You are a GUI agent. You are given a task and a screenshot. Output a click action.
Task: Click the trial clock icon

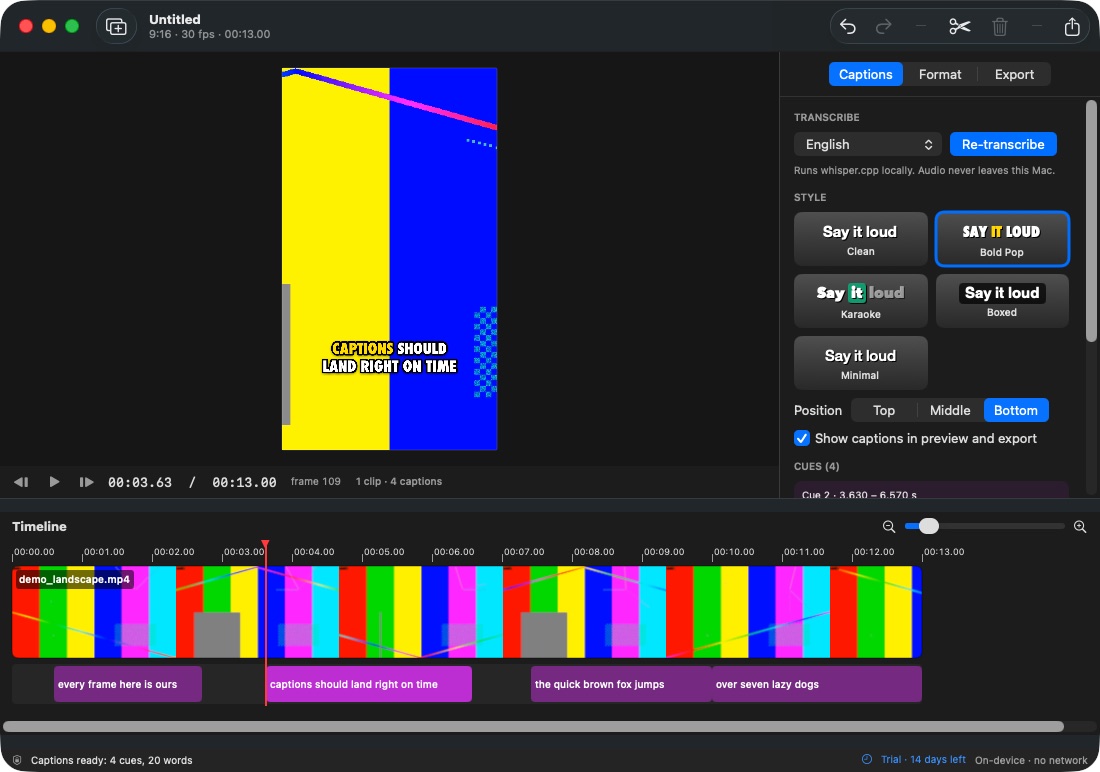[x=867, y=759]
